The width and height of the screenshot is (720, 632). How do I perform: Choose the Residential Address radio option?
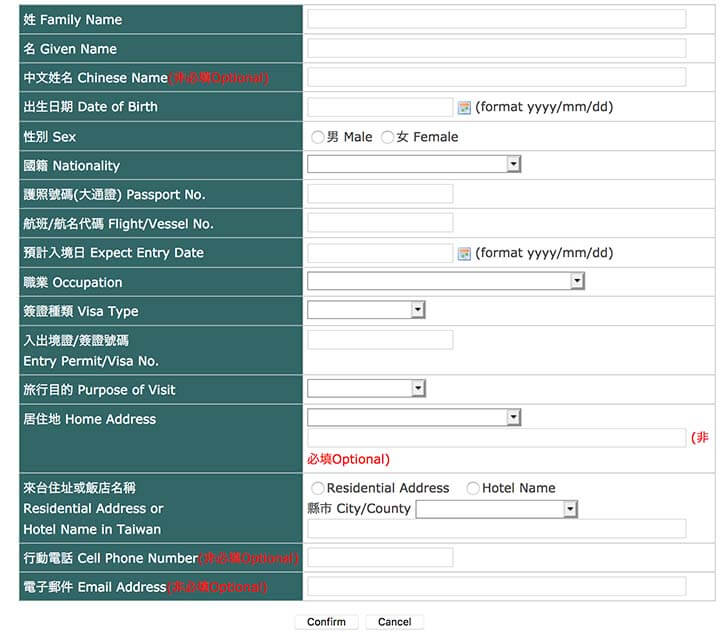317,488
